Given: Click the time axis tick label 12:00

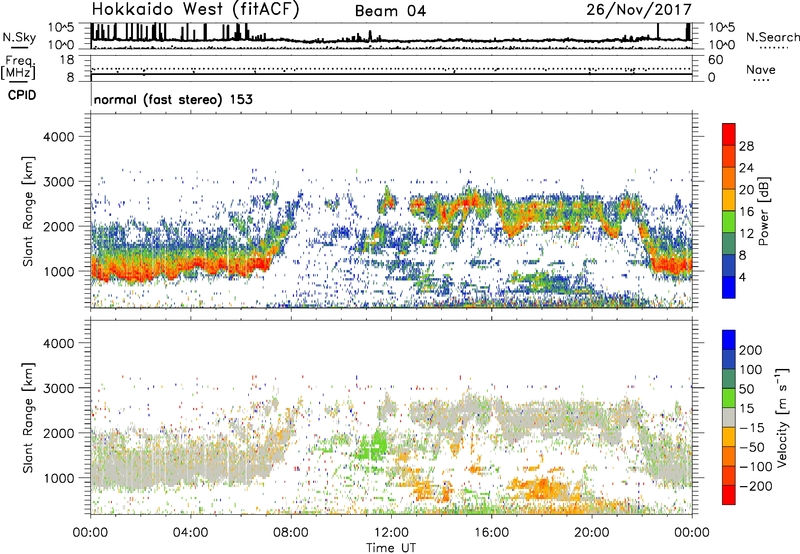Looking at the screenshot, I should point(391,533).
